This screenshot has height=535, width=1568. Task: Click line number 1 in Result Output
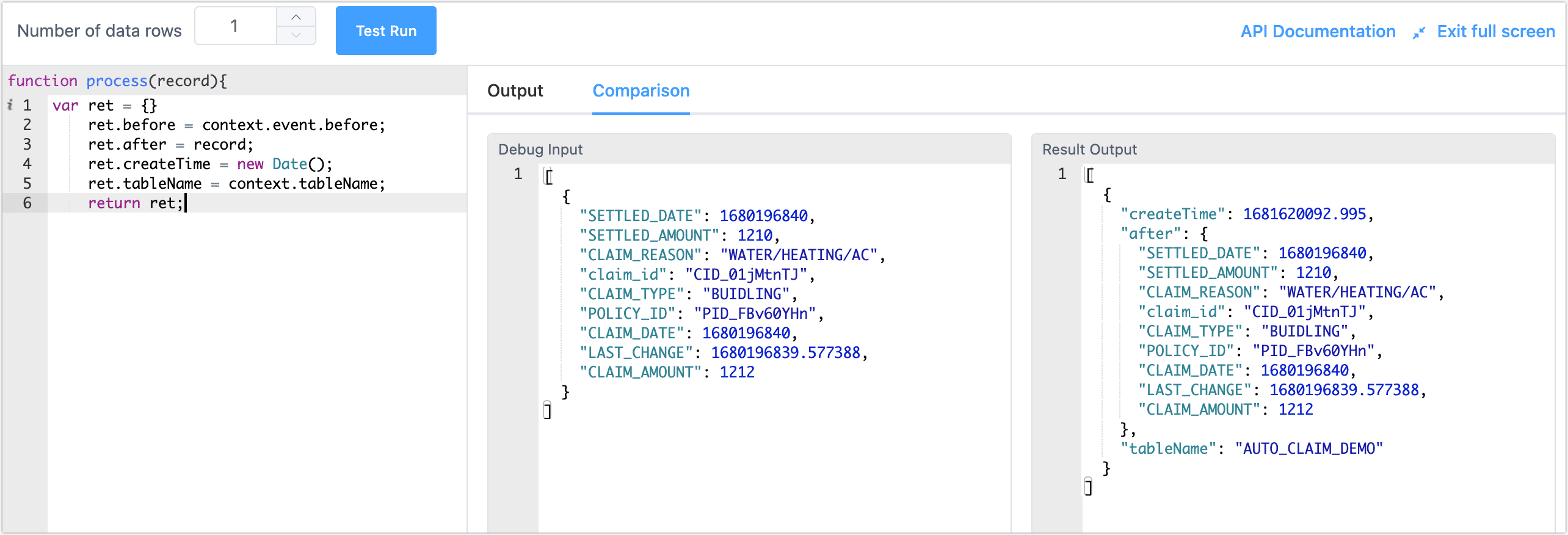coord(1062,174)
